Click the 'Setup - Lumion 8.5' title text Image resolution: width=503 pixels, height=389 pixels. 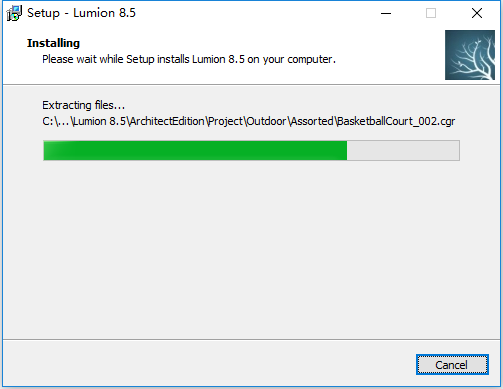pos(81,13)
